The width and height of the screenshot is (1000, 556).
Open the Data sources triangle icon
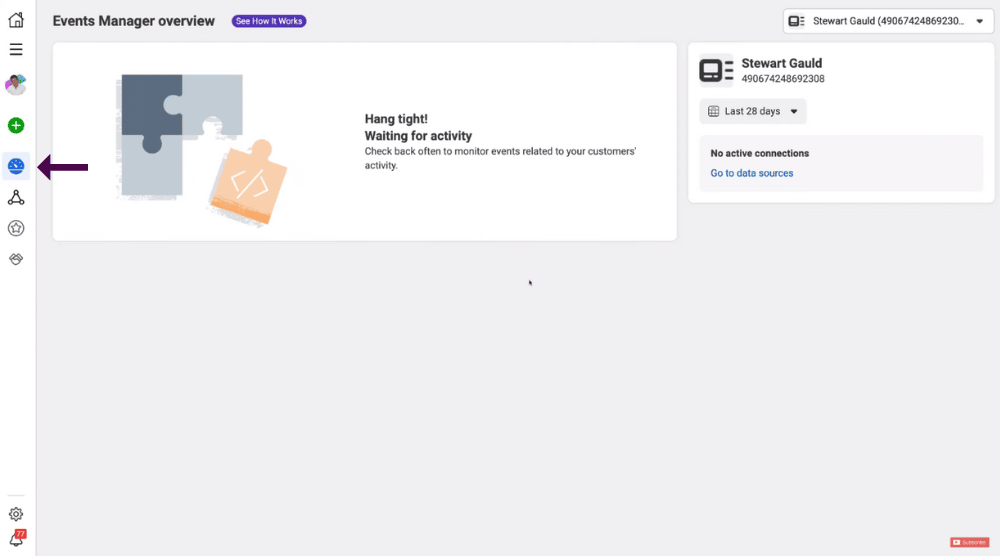point(16,198)
